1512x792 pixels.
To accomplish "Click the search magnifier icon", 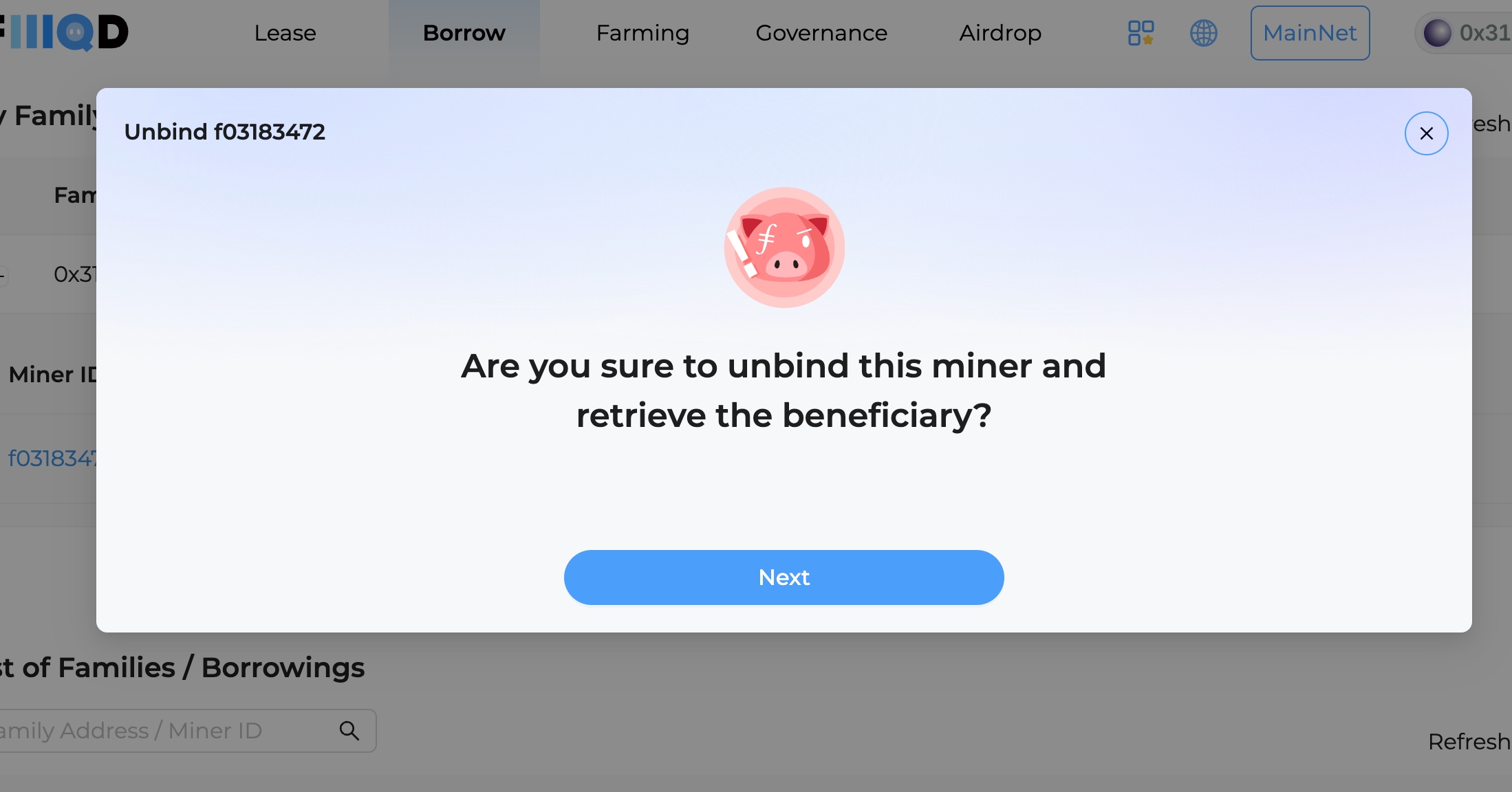I will pyautogui.click(x=349, y=731).
